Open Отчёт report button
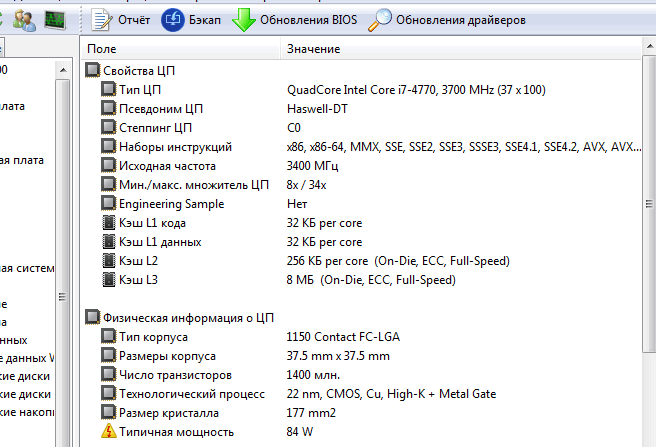 coord(134,20)
